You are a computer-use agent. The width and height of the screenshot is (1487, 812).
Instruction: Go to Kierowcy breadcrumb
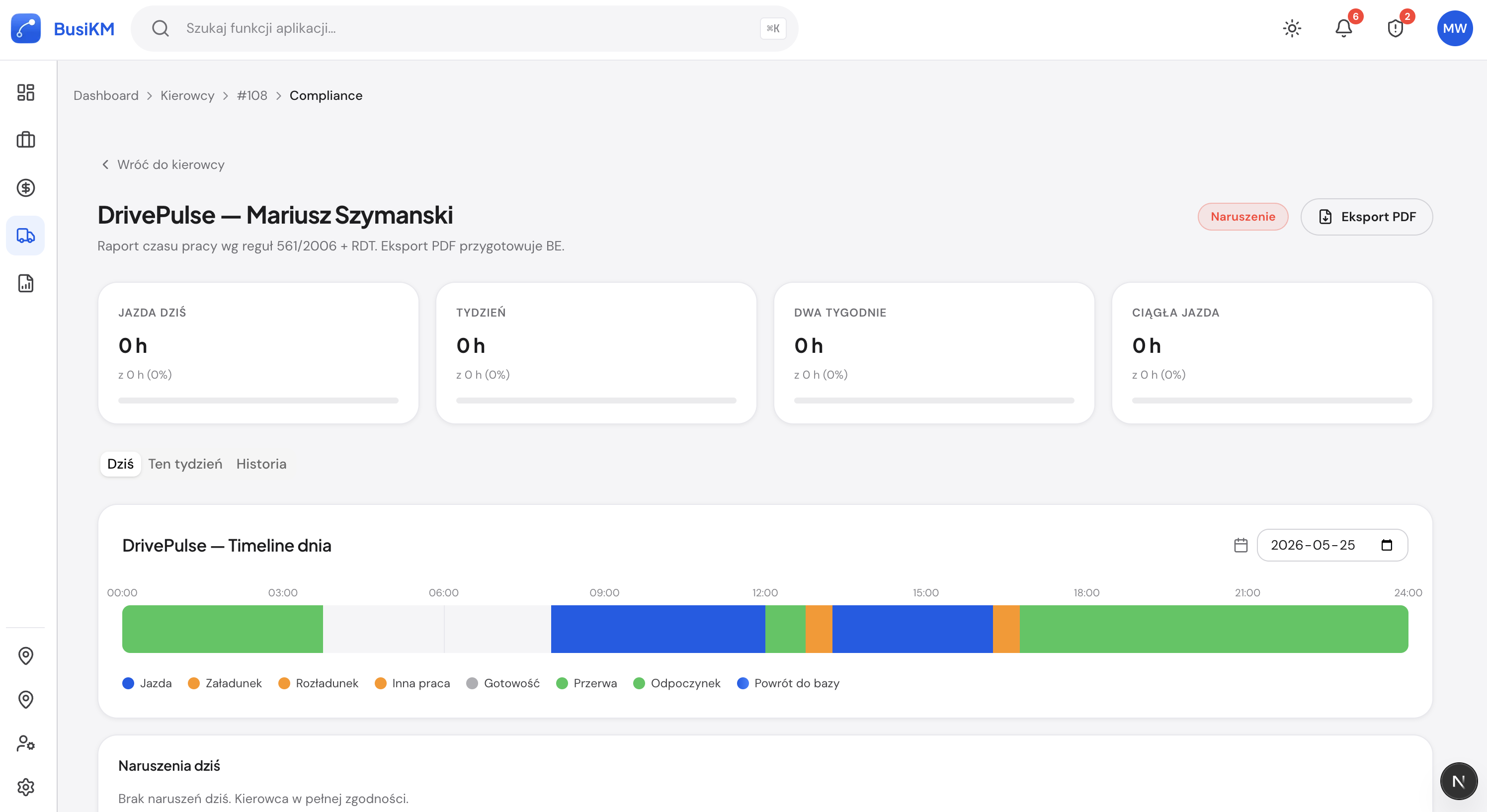tap(187, 96)
